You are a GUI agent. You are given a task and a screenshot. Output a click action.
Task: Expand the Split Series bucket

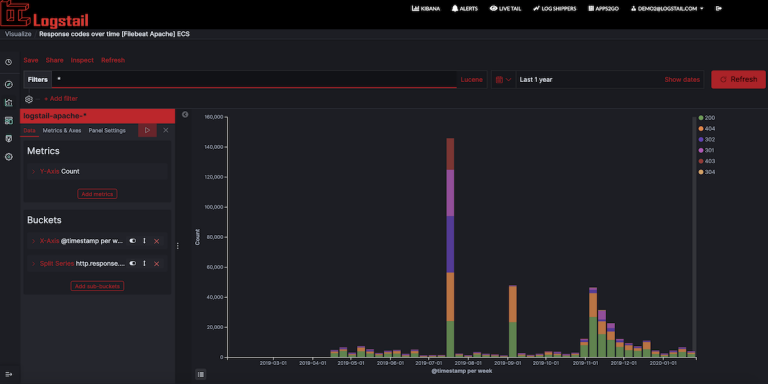33,264
